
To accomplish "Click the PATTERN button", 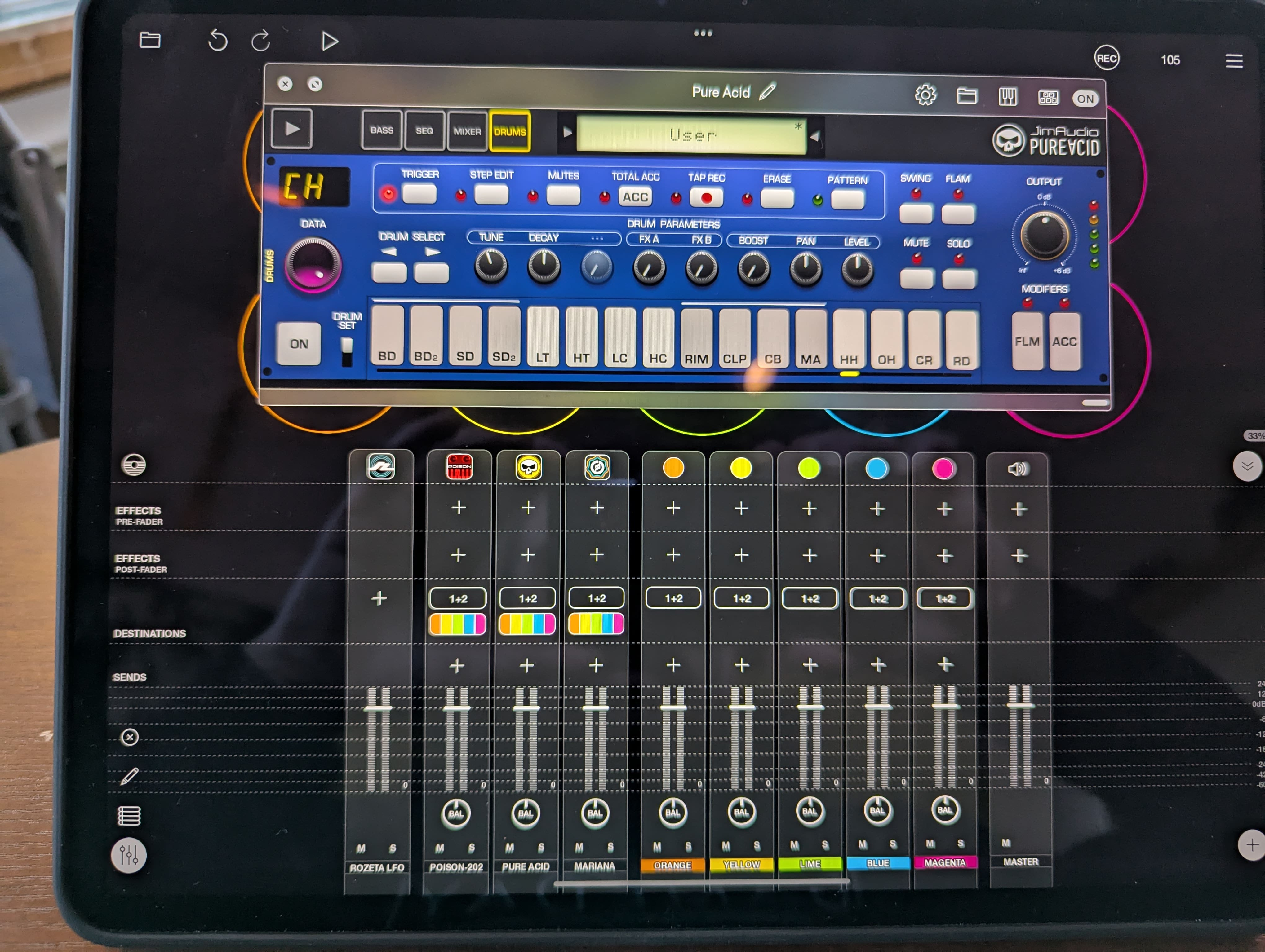I will 848,200.
